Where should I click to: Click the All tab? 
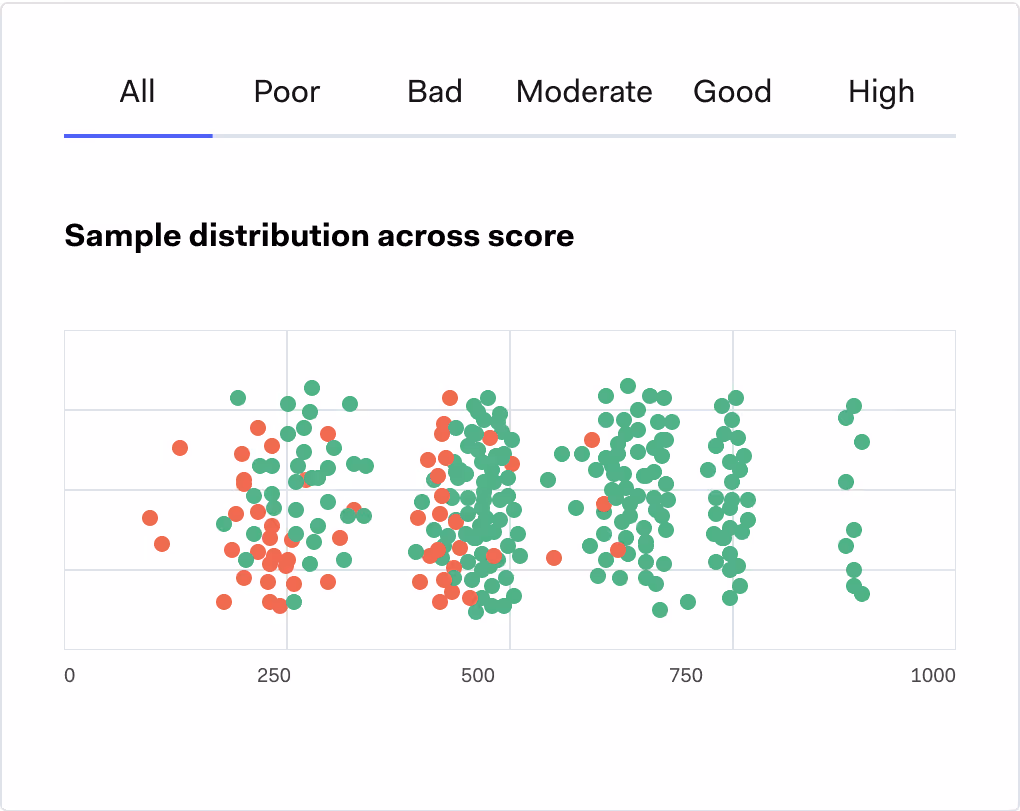(x=137, y=92)
